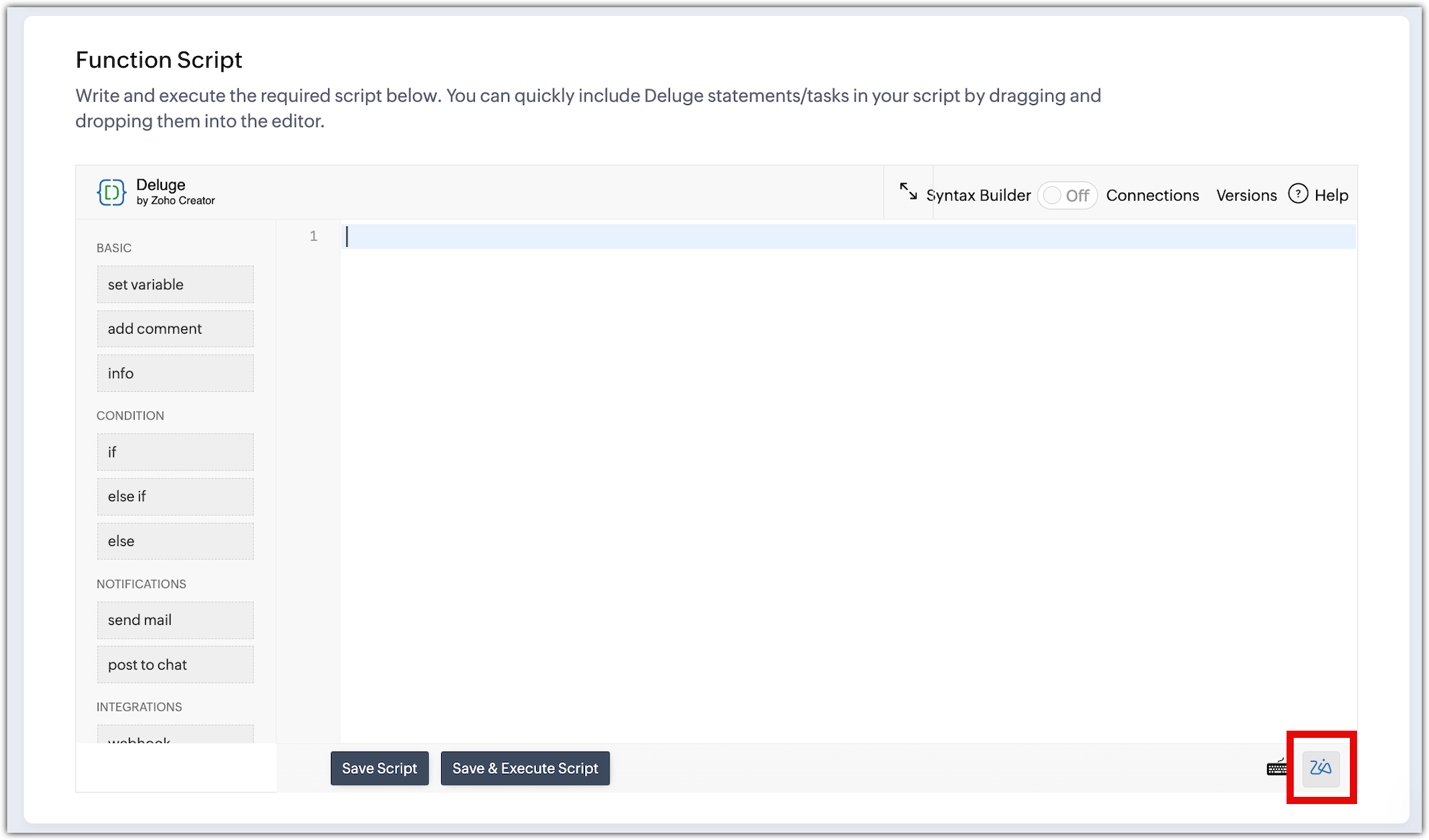The height and width of the screenshot is (840, 1429).
Task: Select the add comment block
Action: pyautogui.click(x=175, y=329)
